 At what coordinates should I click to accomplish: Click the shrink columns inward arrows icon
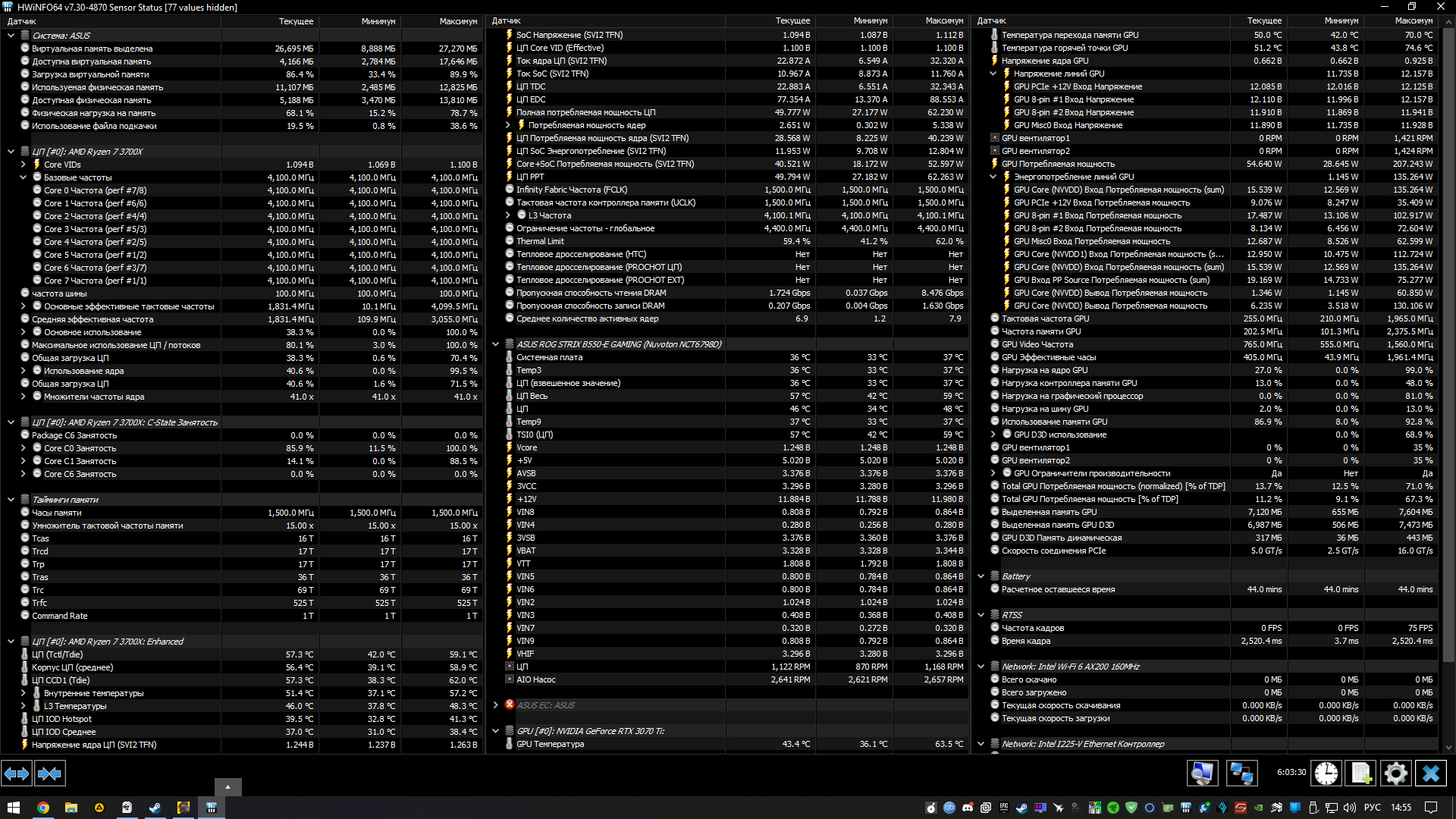click(x=49, y=773)
